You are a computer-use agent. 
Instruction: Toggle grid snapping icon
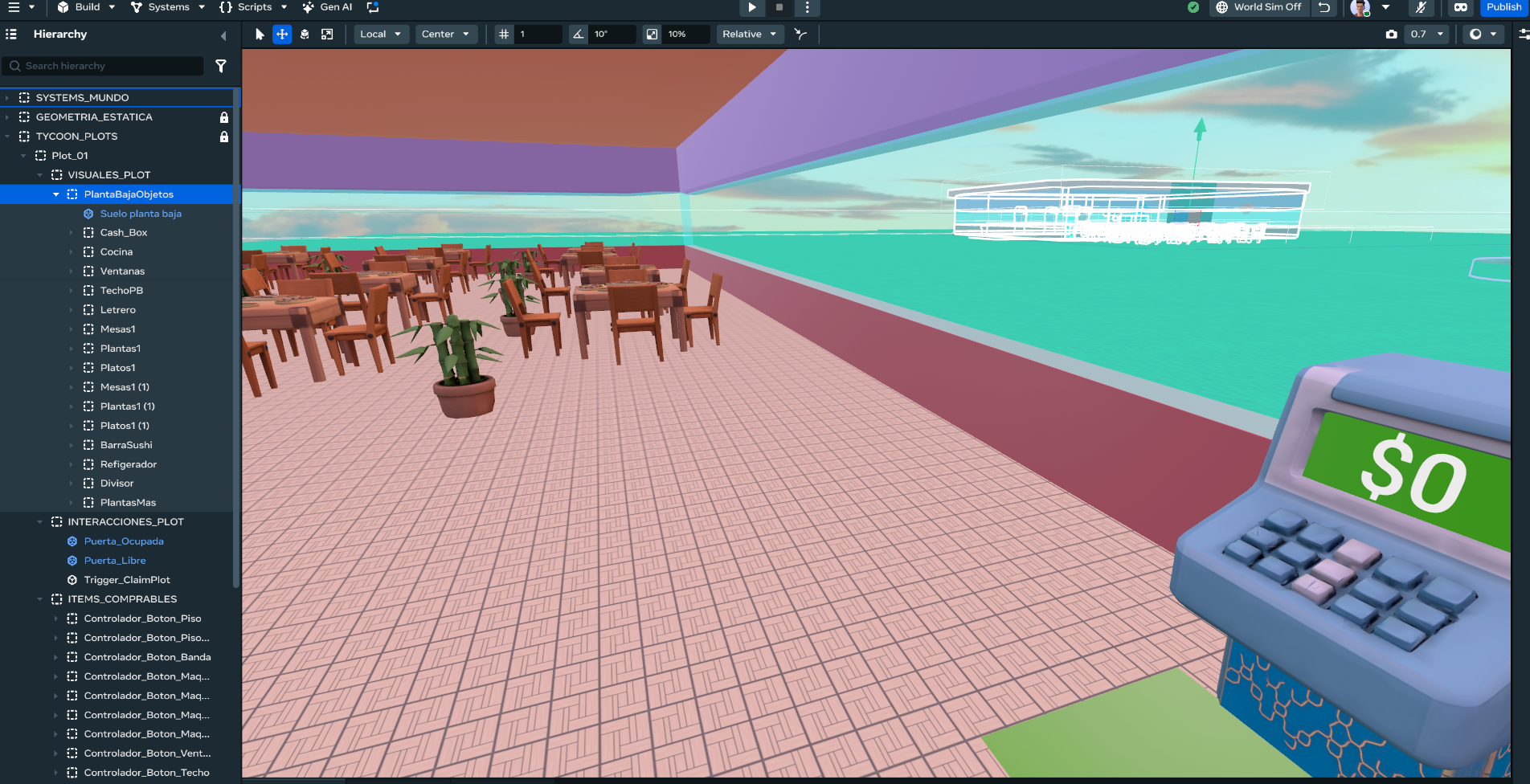[x=504, y=35]
